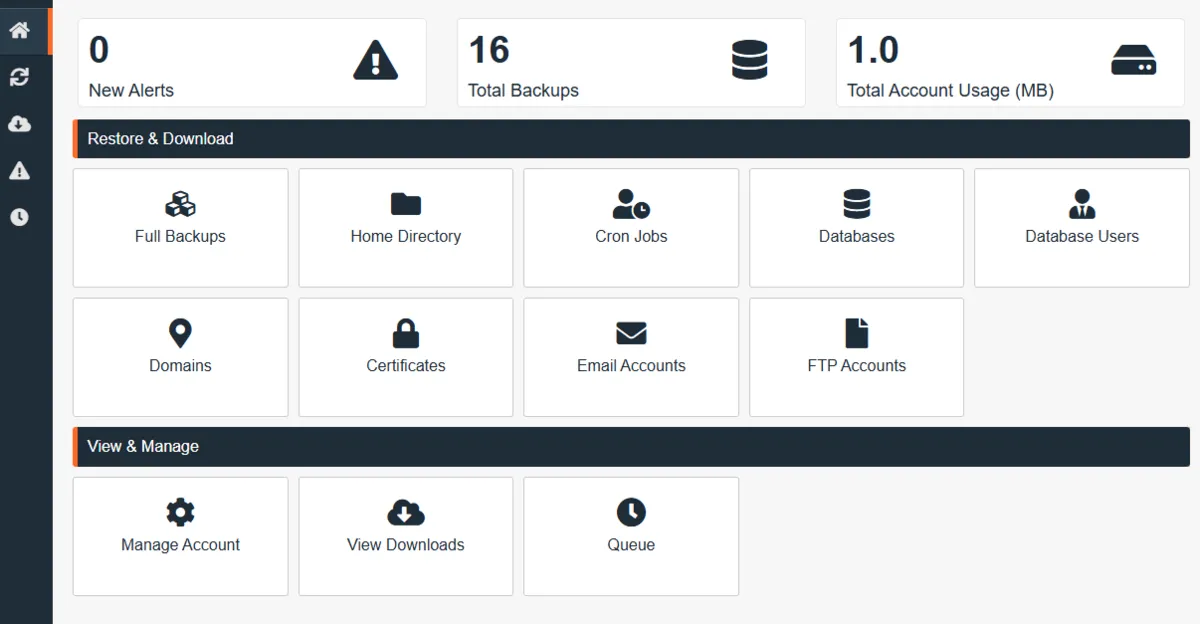Open the Manage Account label
Image resolution: width=1200 pixels, height=624 pixels.
(x=180, y=545)
